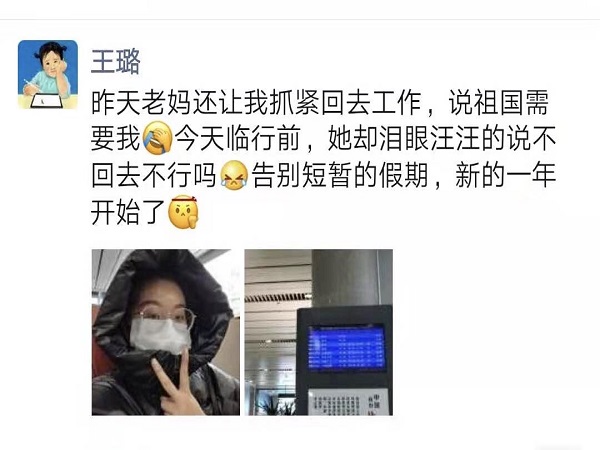
Task: Click the gray pillar in right photo
Action: point(346,277)
